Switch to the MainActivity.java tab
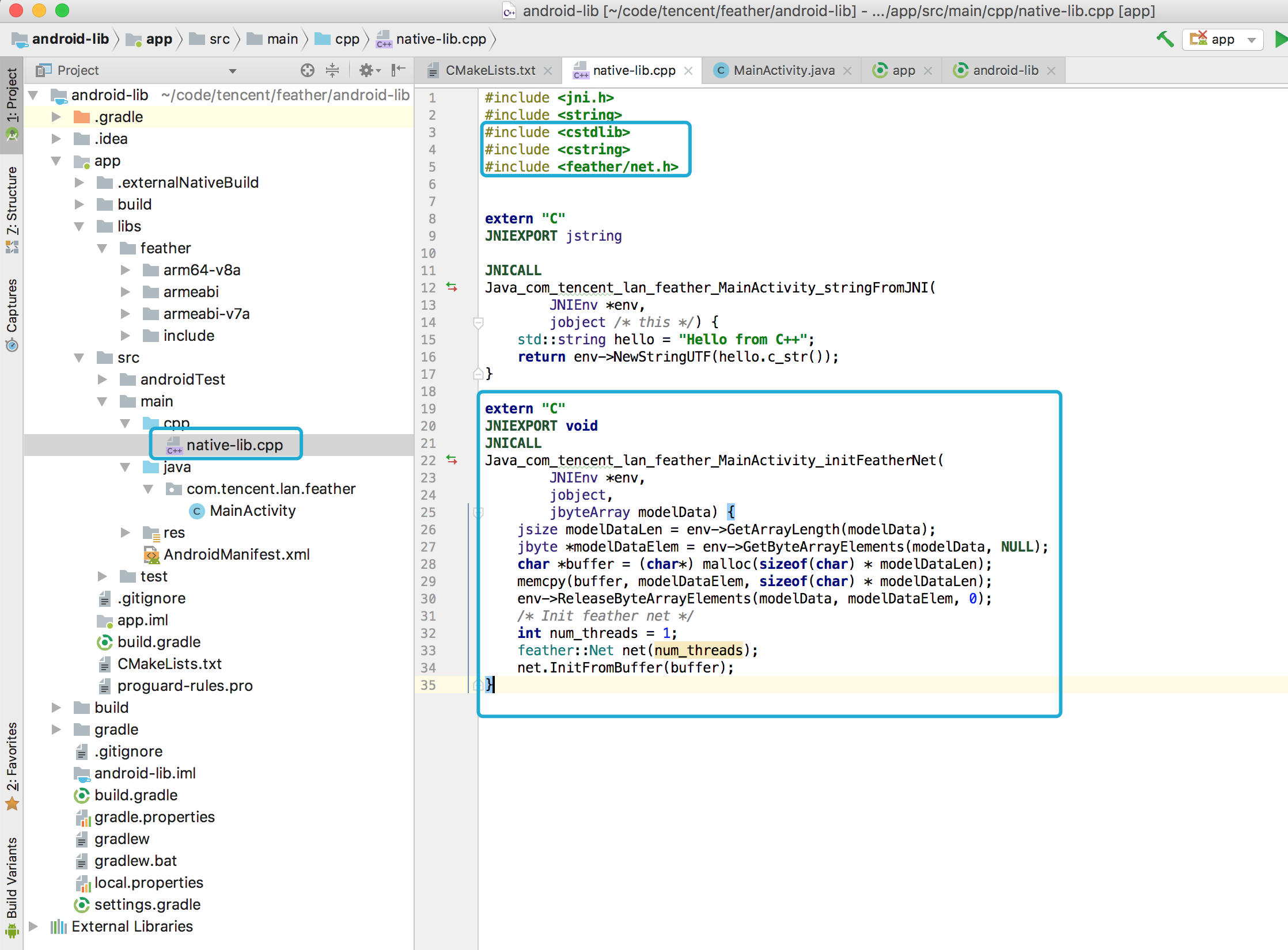 [783, 70]
